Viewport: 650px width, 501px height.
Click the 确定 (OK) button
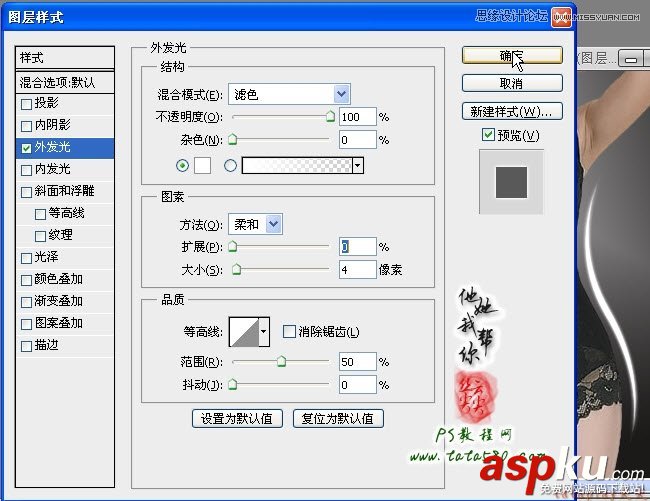pyautogui.click(x=512, y=55)
